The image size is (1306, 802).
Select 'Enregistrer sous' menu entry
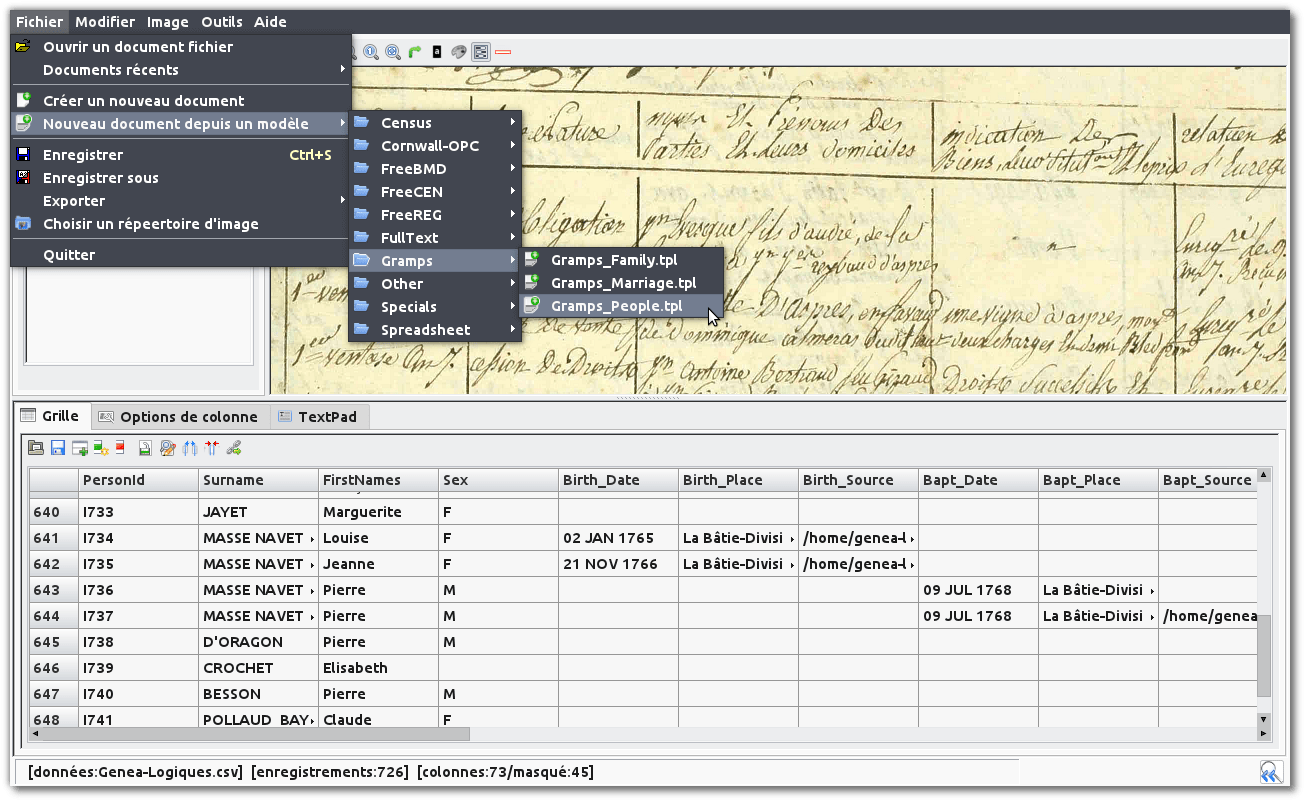(180, 178)
